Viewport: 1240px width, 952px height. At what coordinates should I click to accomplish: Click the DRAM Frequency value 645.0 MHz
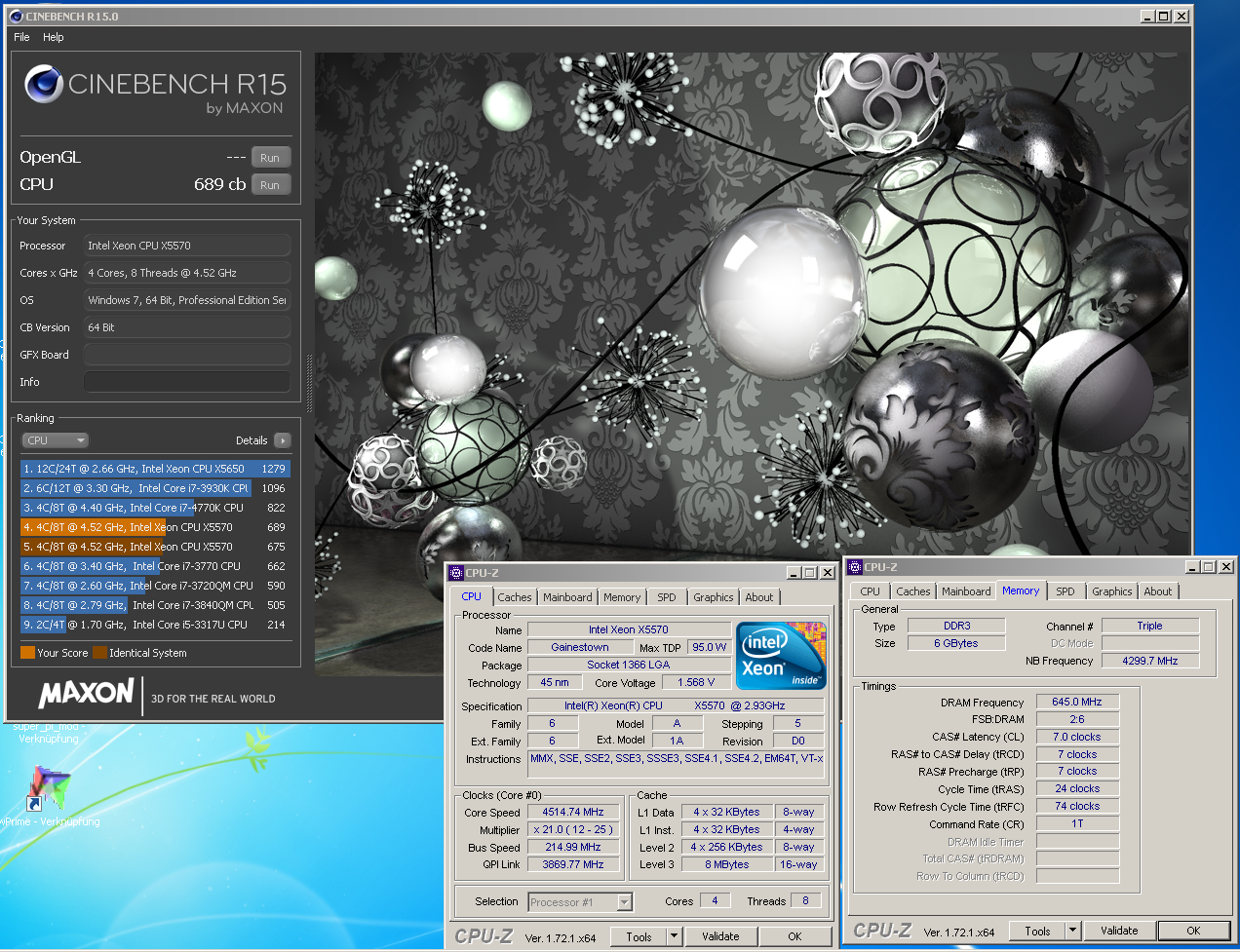click(1077, 702)
